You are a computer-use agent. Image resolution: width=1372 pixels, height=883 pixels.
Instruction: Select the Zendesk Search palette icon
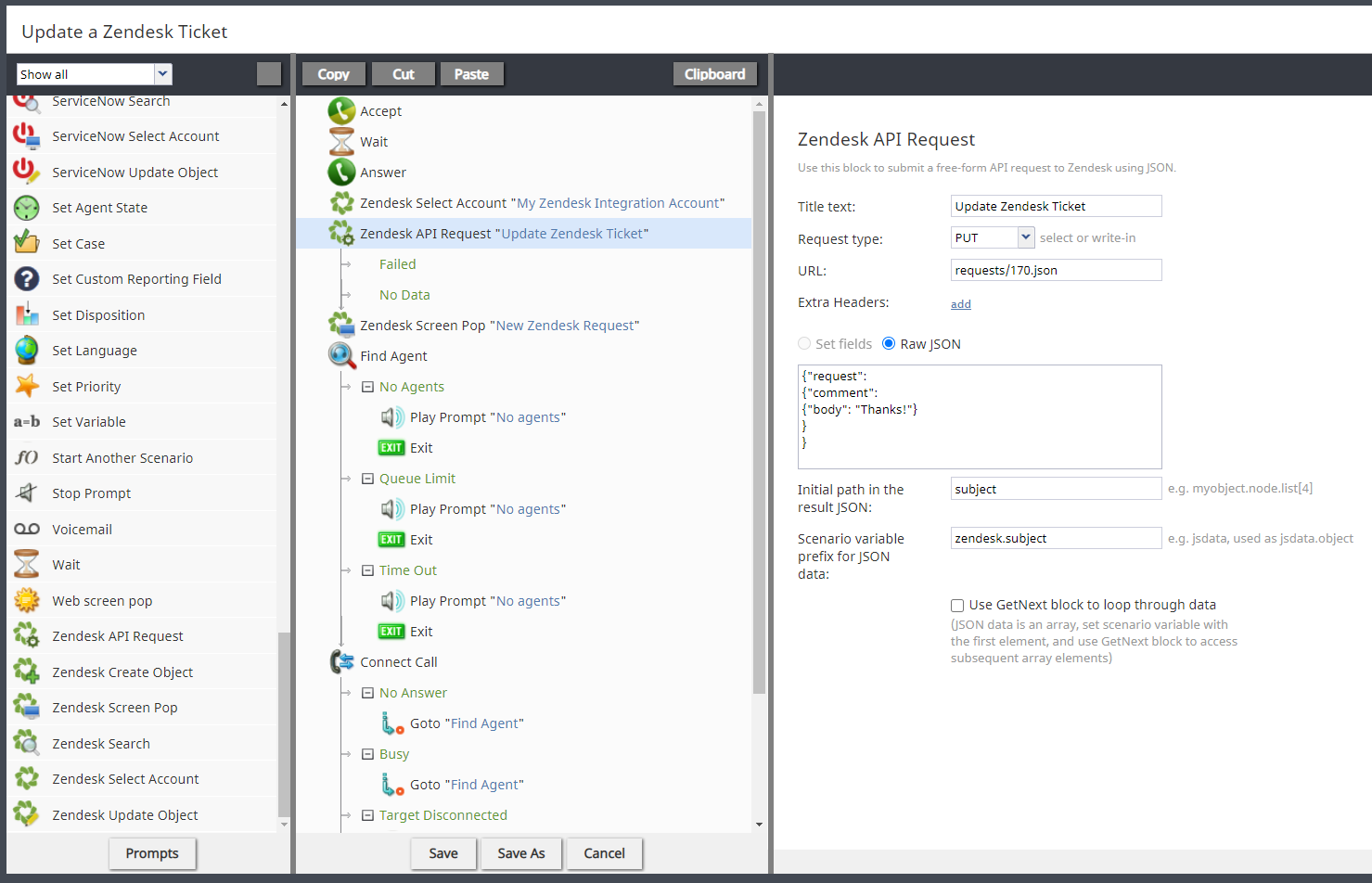click(26, 743)
